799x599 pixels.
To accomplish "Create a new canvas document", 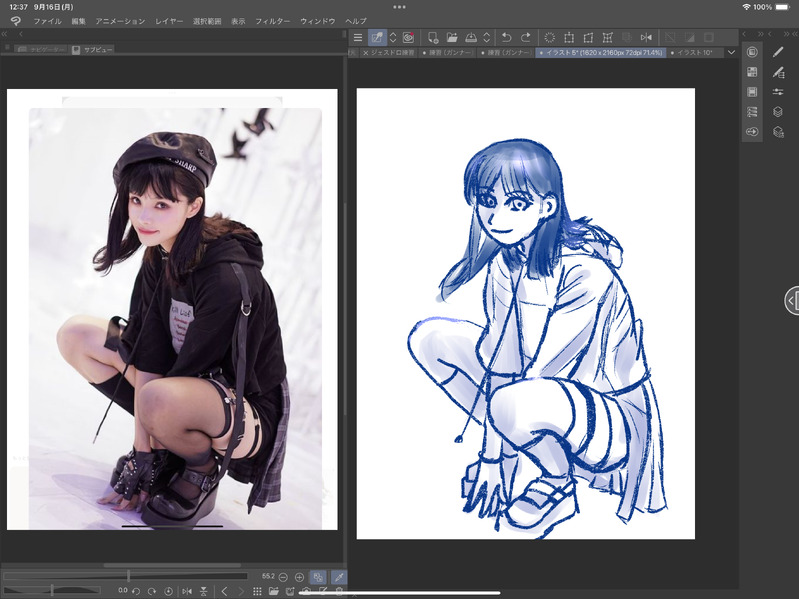I will tap(433, 38).
